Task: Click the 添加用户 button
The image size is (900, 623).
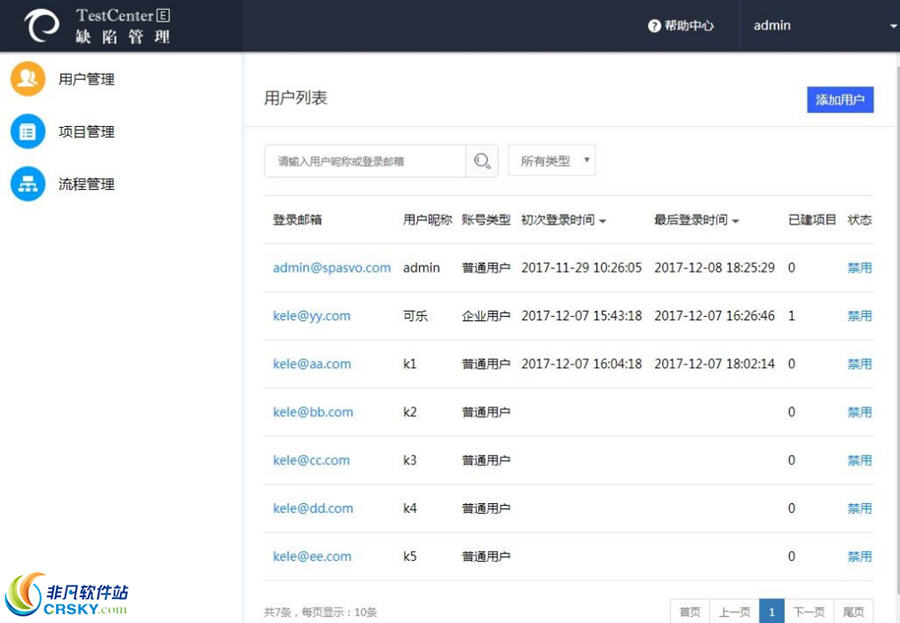Action: (840, 99)
